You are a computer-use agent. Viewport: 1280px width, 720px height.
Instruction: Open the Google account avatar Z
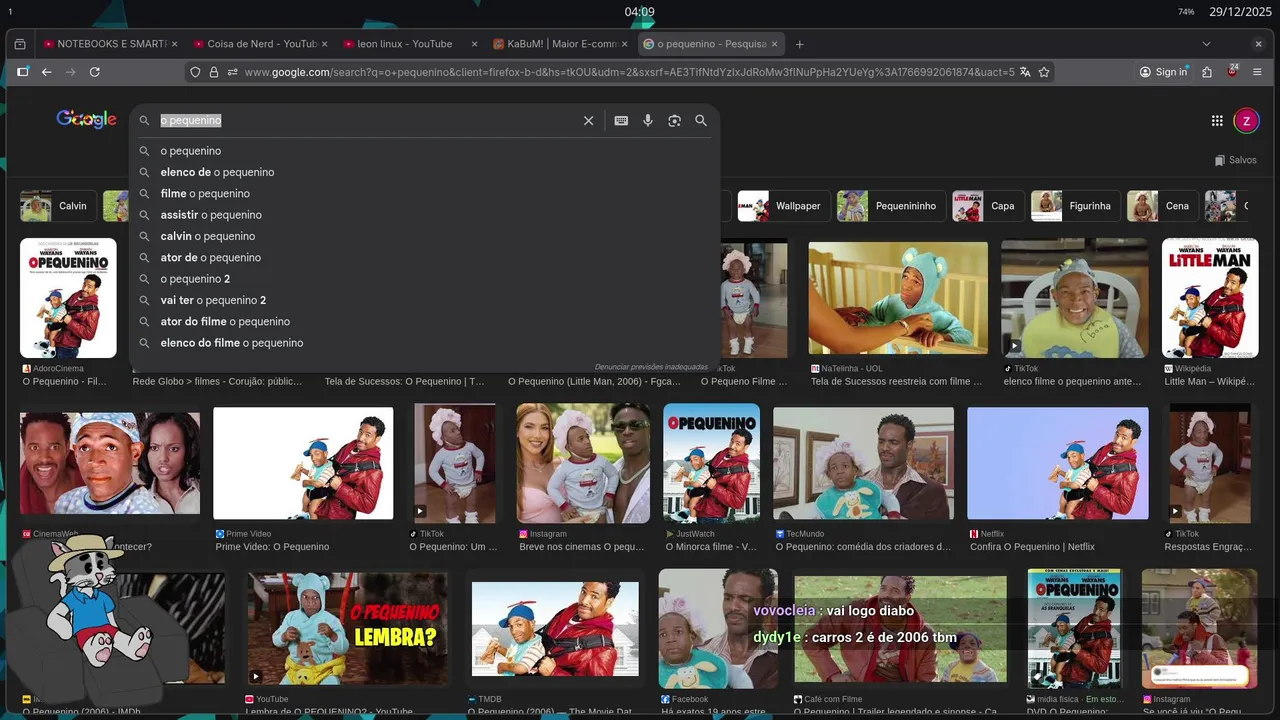1246,121
